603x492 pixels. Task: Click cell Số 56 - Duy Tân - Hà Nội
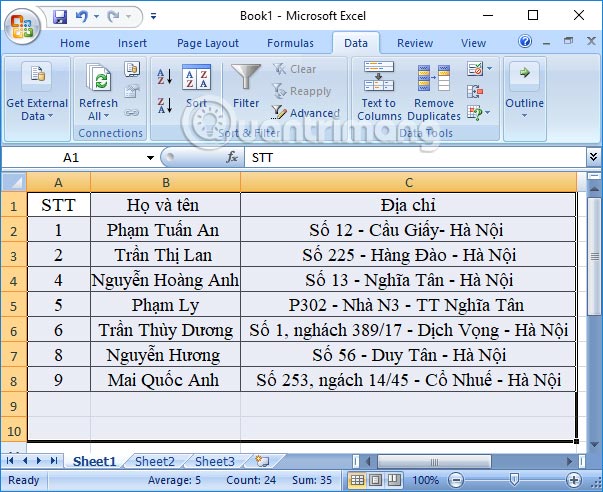pos(408,355)
